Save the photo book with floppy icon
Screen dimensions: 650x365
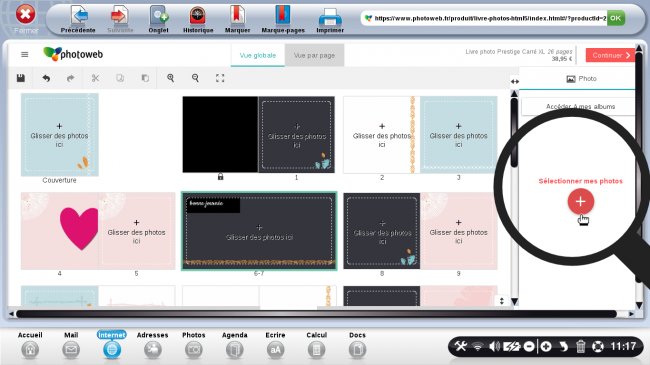pos(21,78)
